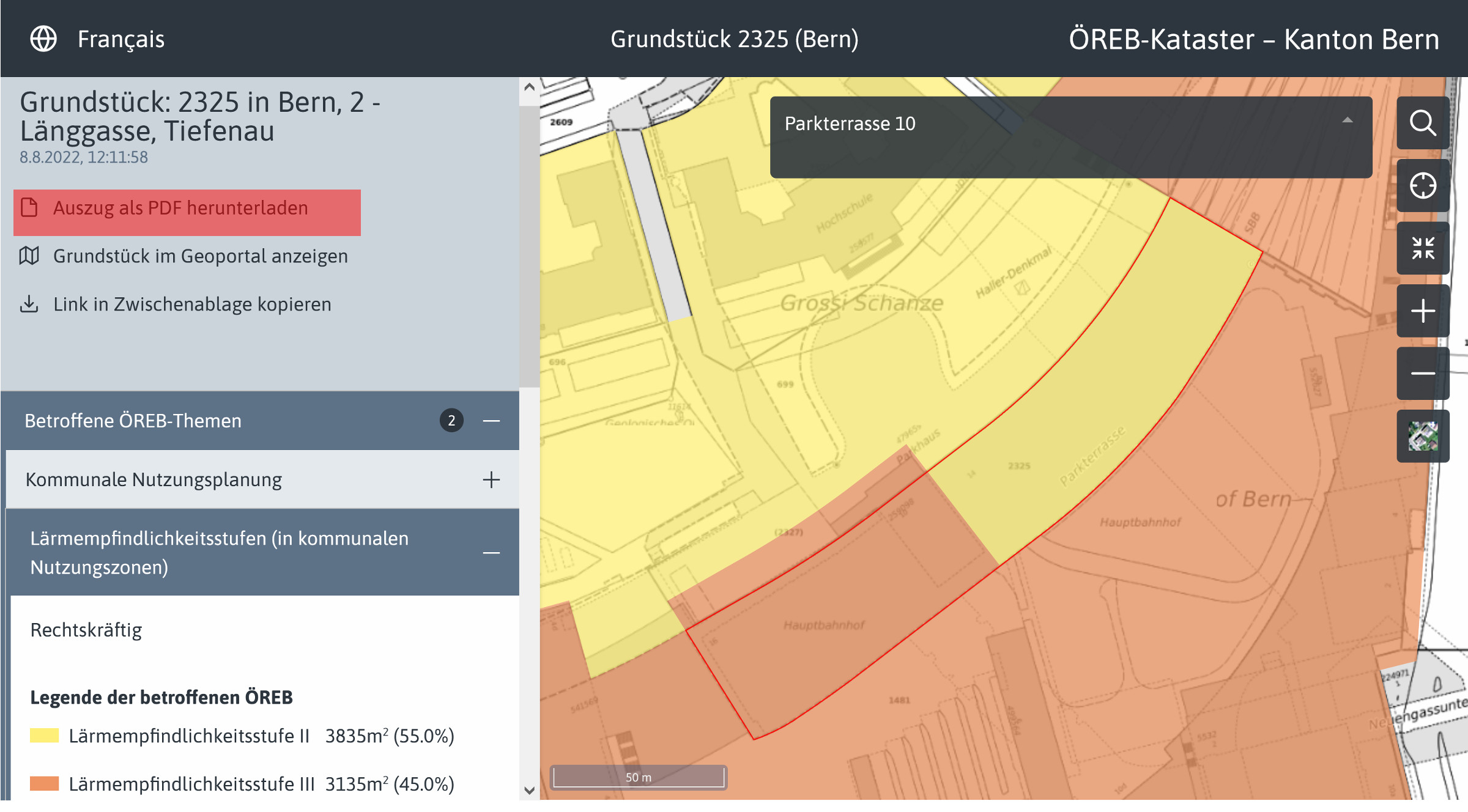Click the Grundstück: 2325 in Bern heading

coord(200,116)
